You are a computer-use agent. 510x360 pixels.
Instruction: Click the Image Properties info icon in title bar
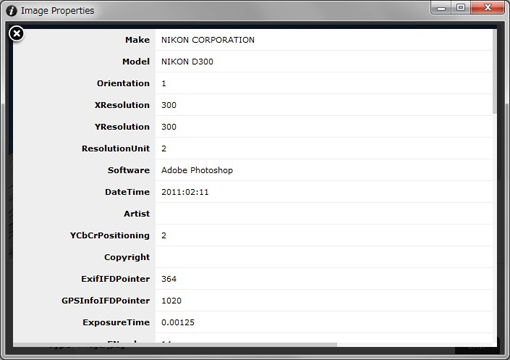click(x=11, y=11)
